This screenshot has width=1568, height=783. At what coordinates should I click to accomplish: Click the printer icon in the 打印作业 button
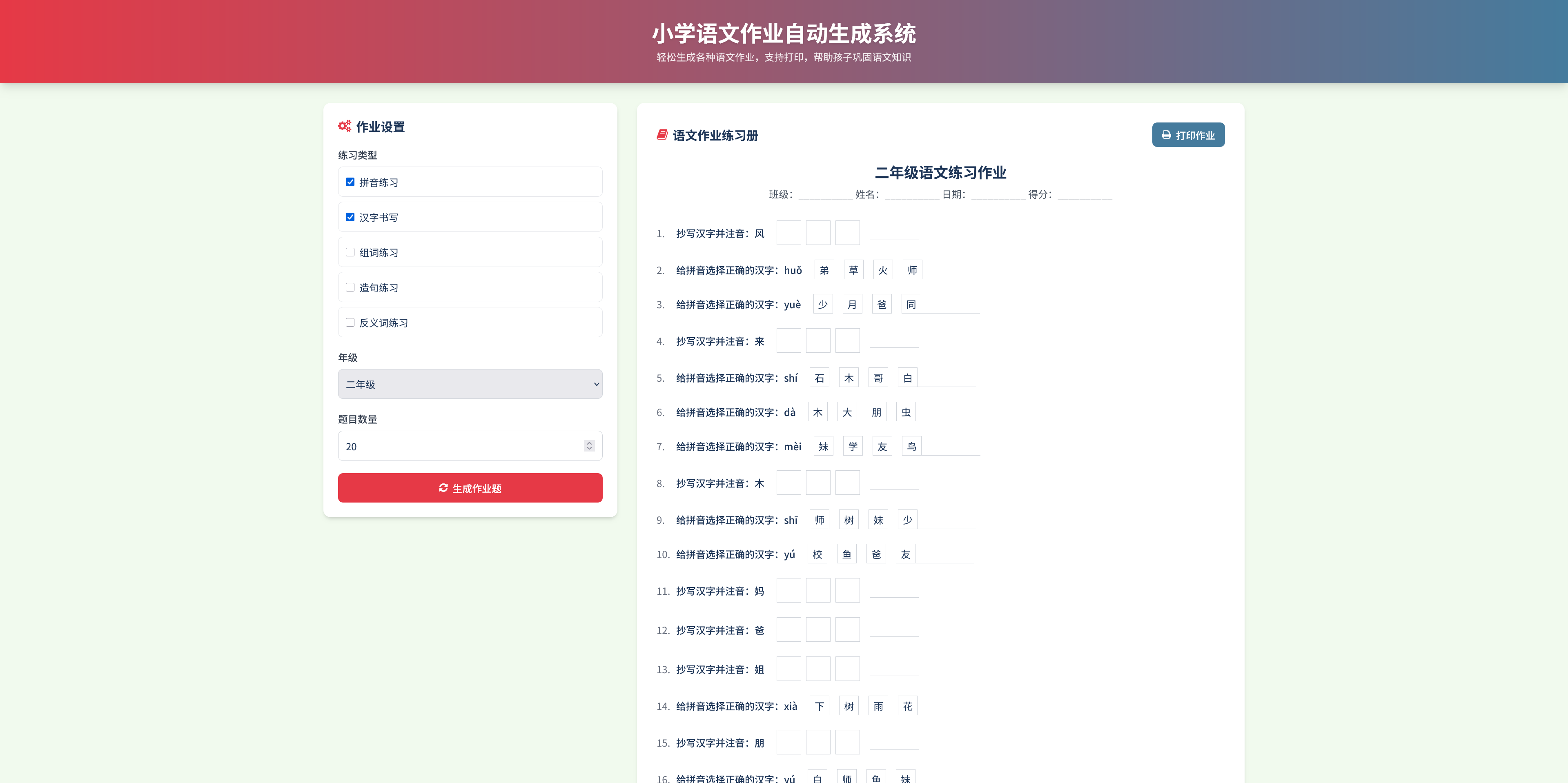[1166, 134]
